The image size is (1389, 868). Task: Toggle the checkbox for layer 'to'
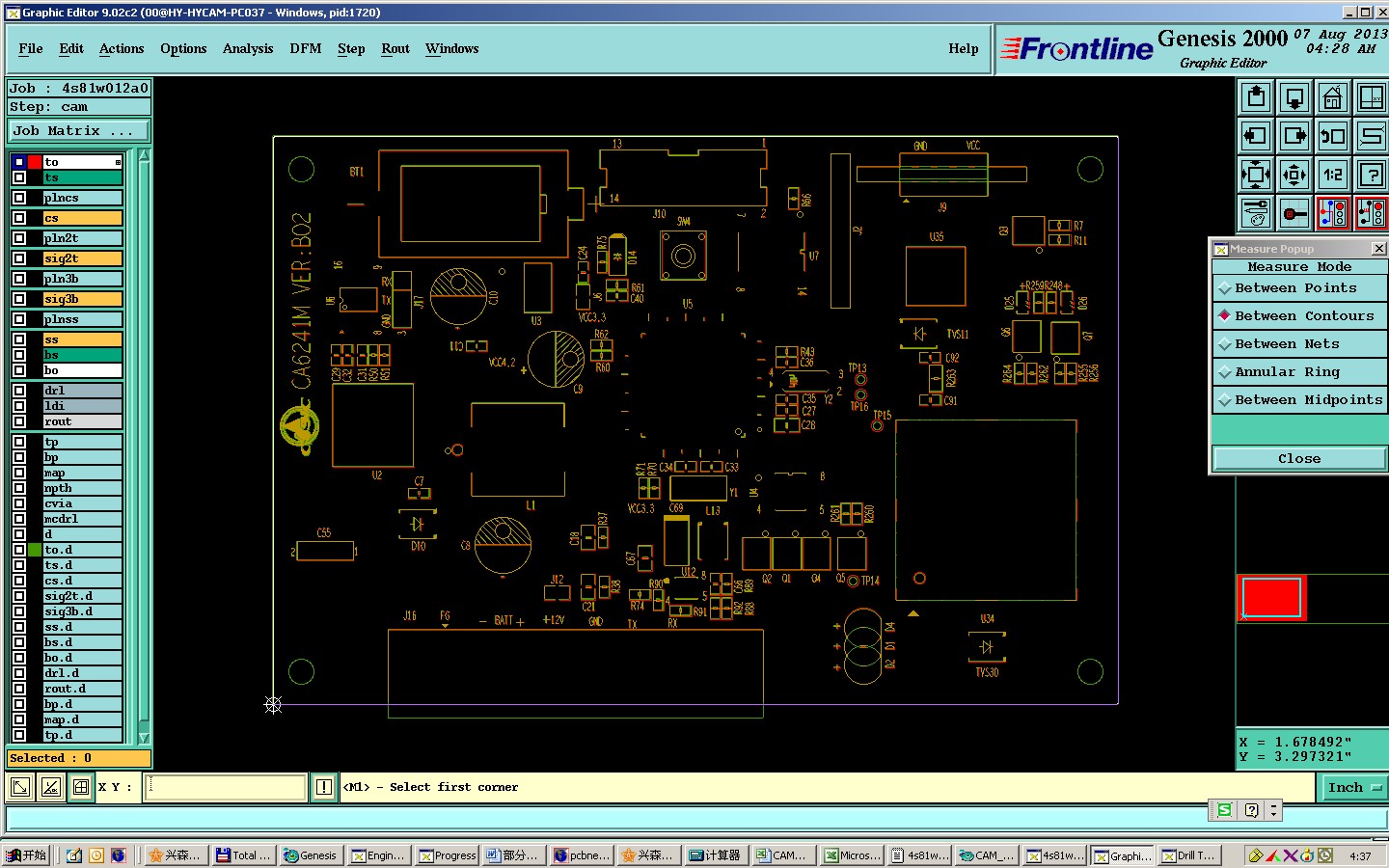coord(19,162)
